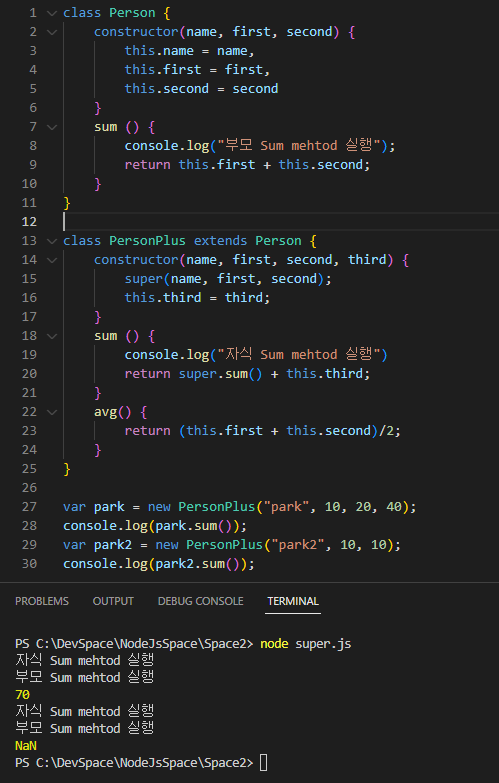
Task: Click 'extends' keyword on line 13
Action: click(x=220, y=241)
